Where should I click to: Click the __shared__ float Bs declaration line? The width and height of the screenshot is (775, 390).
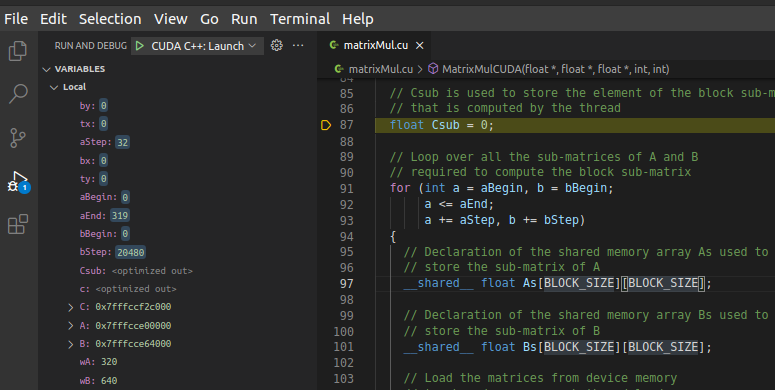[558, 347]
